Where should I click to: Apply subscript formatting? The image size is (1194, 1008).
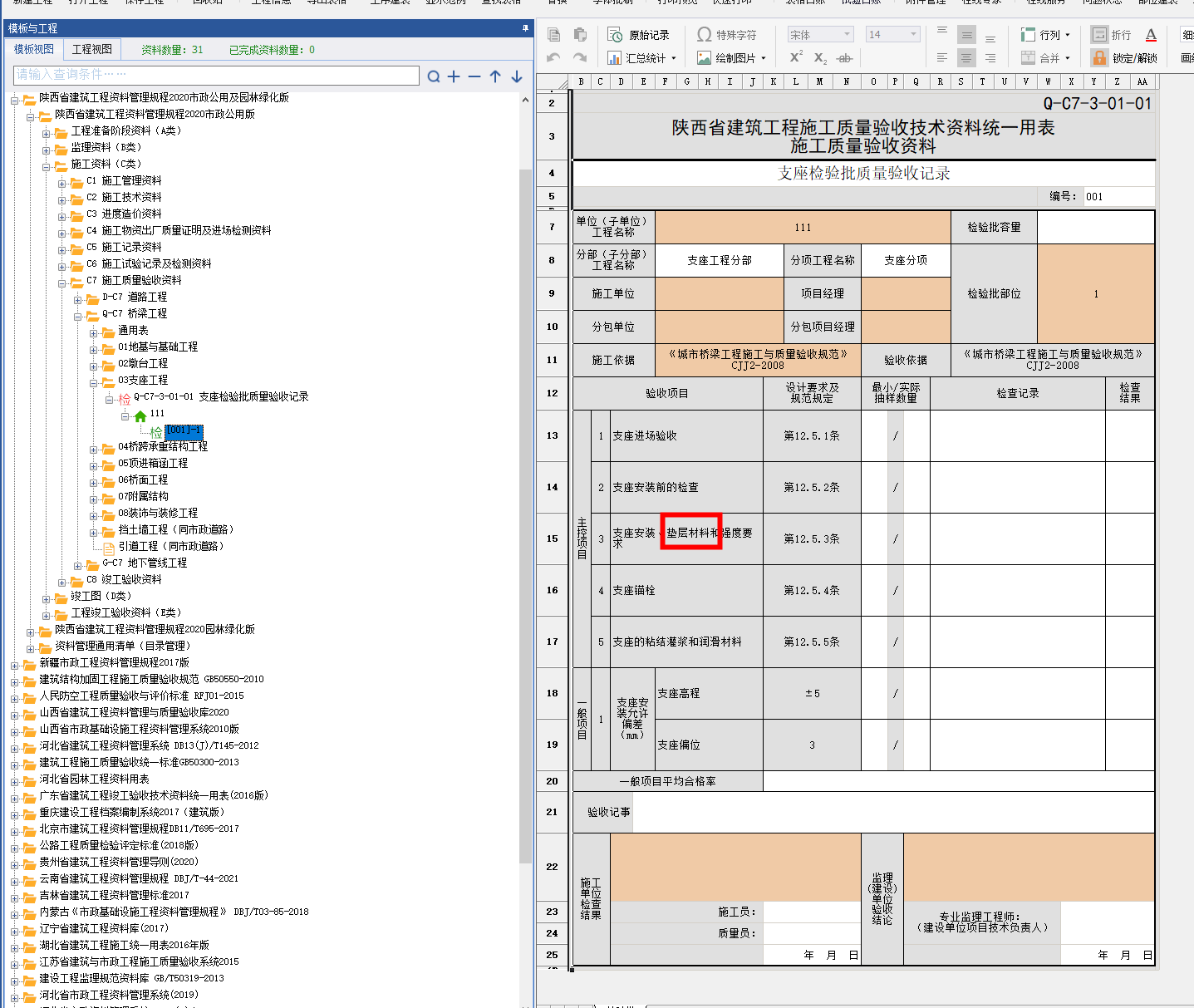pos(820,57)
